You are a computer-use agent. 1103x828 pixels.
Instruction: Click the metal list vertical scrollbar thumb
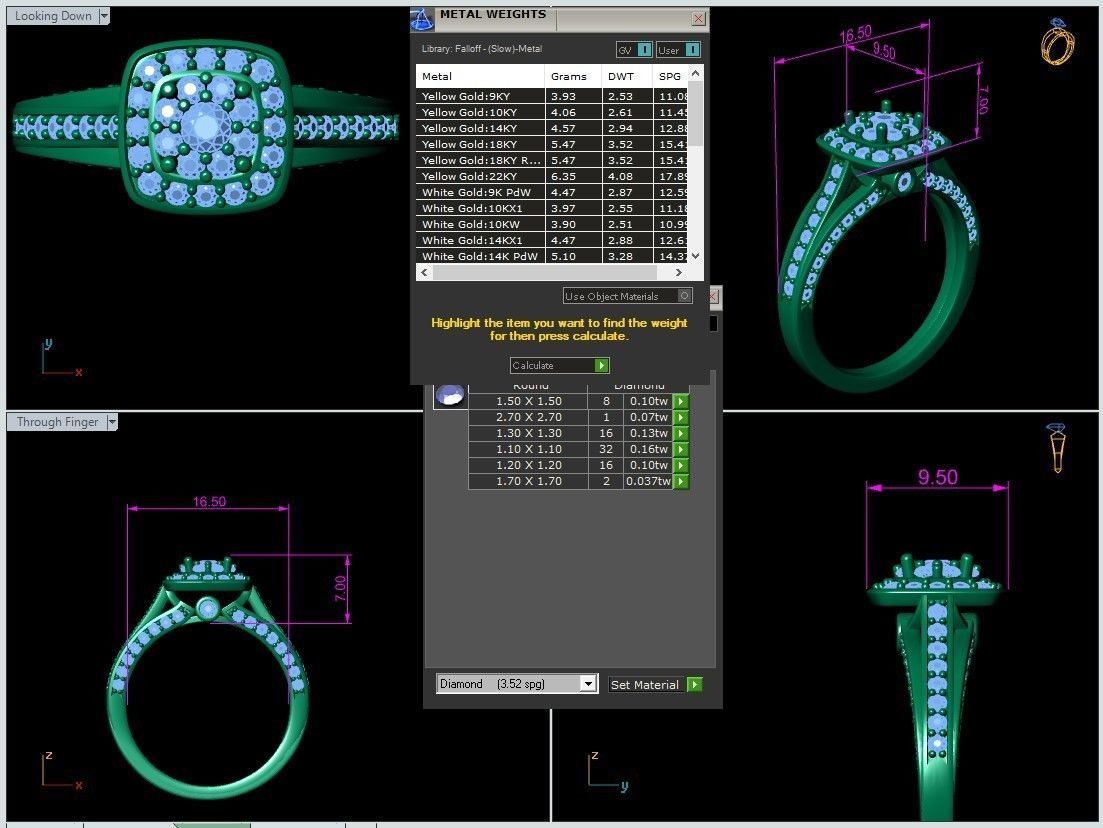[696, 114]
